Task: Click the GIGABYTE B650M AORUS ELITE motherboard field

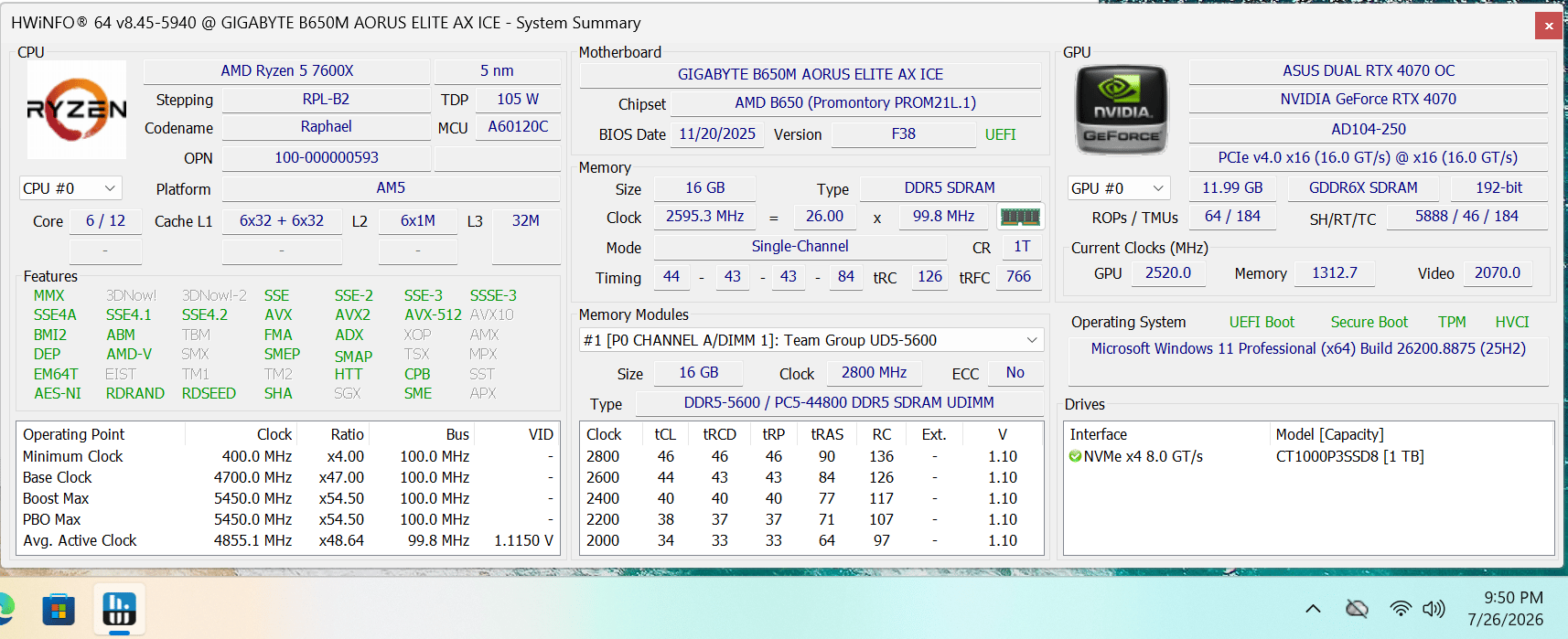Action: [811, 75]
